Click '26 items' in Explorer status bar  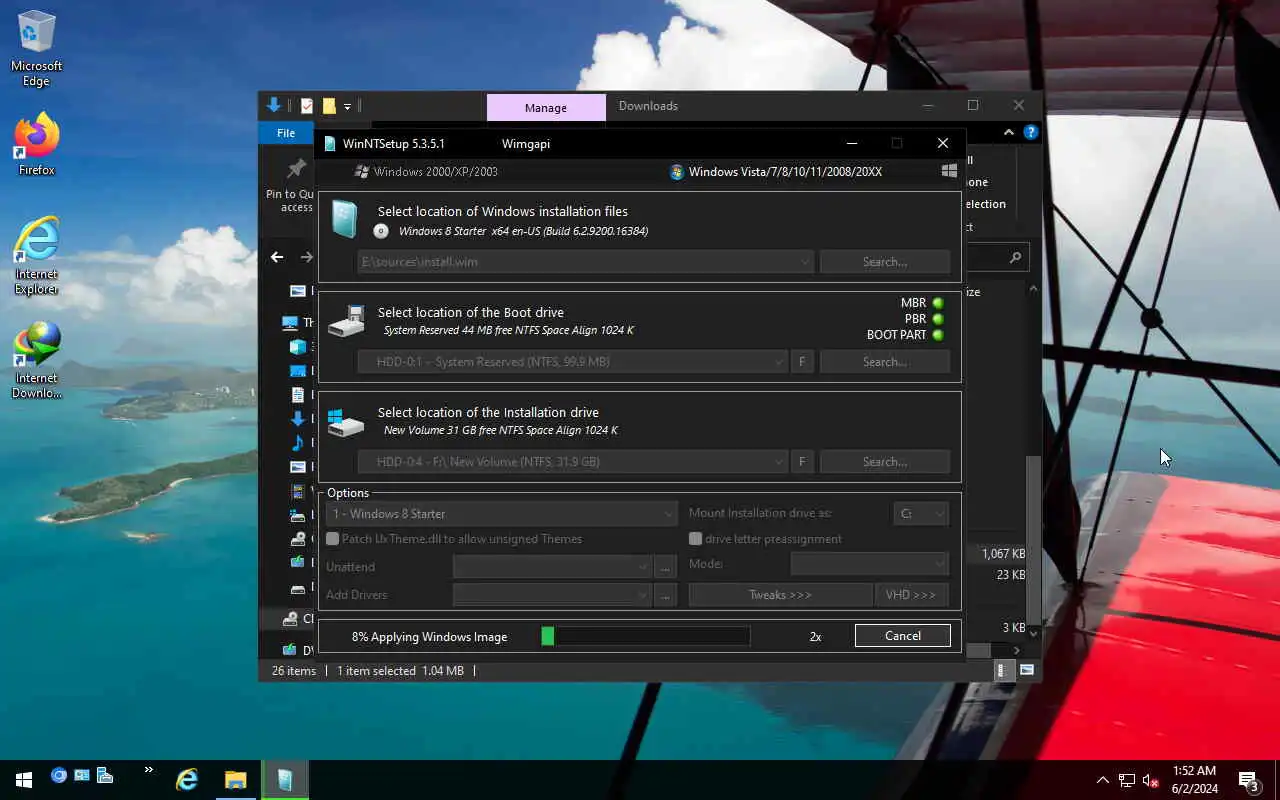294,671
